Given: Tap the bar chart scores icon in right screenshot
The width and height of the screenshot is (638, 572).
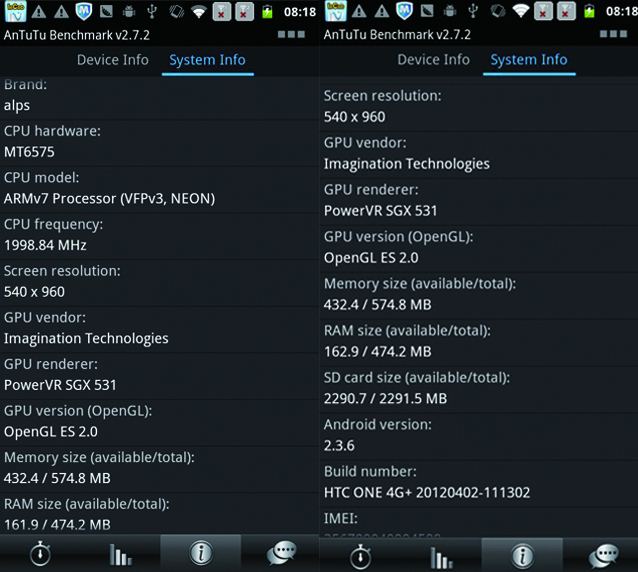Looking at the screenshot, I should (x=441, y=557).
